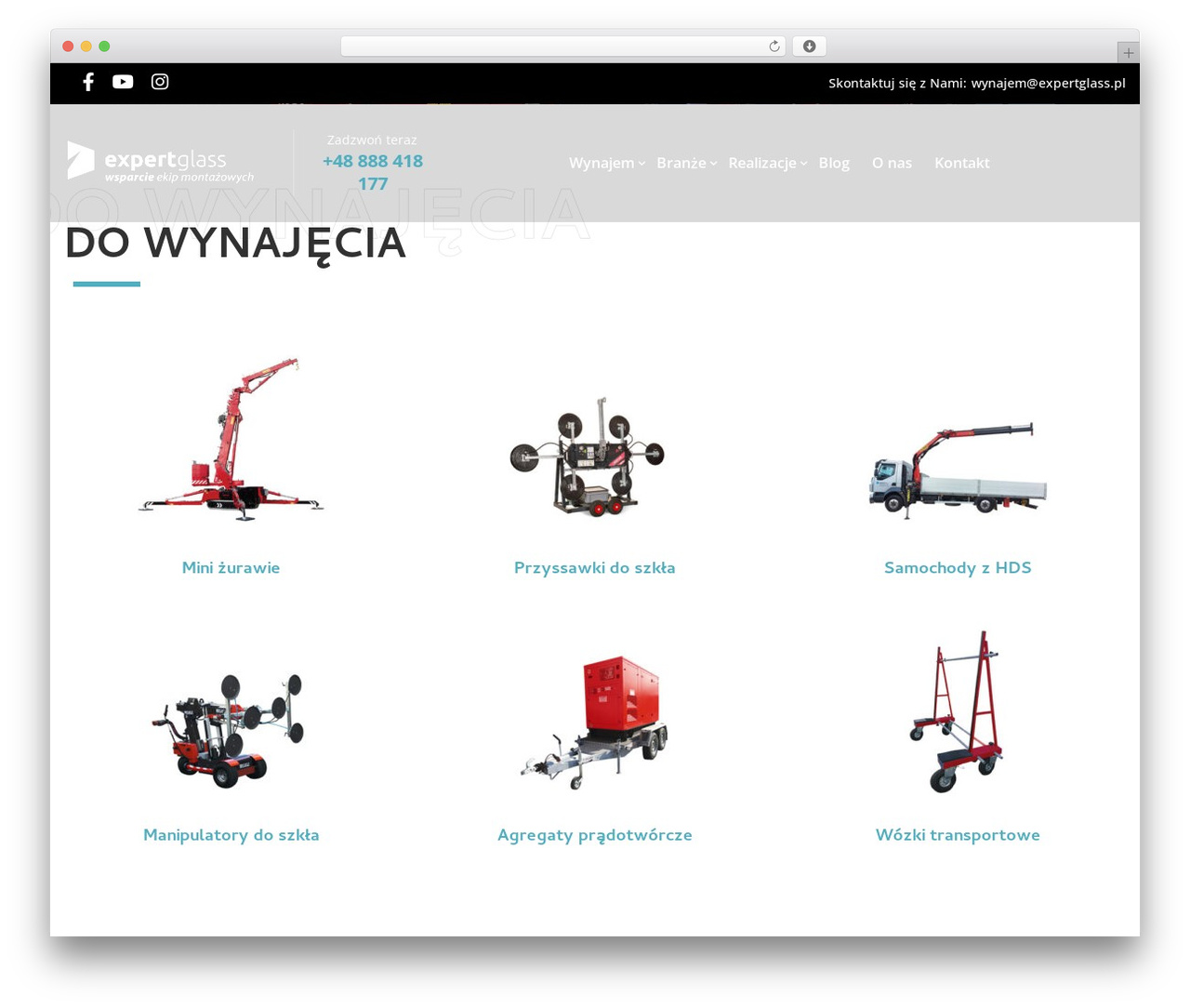Open the Agregaty prądotwórcze link
This screenshot has height=1008, width=1190.
pos(595,835)
